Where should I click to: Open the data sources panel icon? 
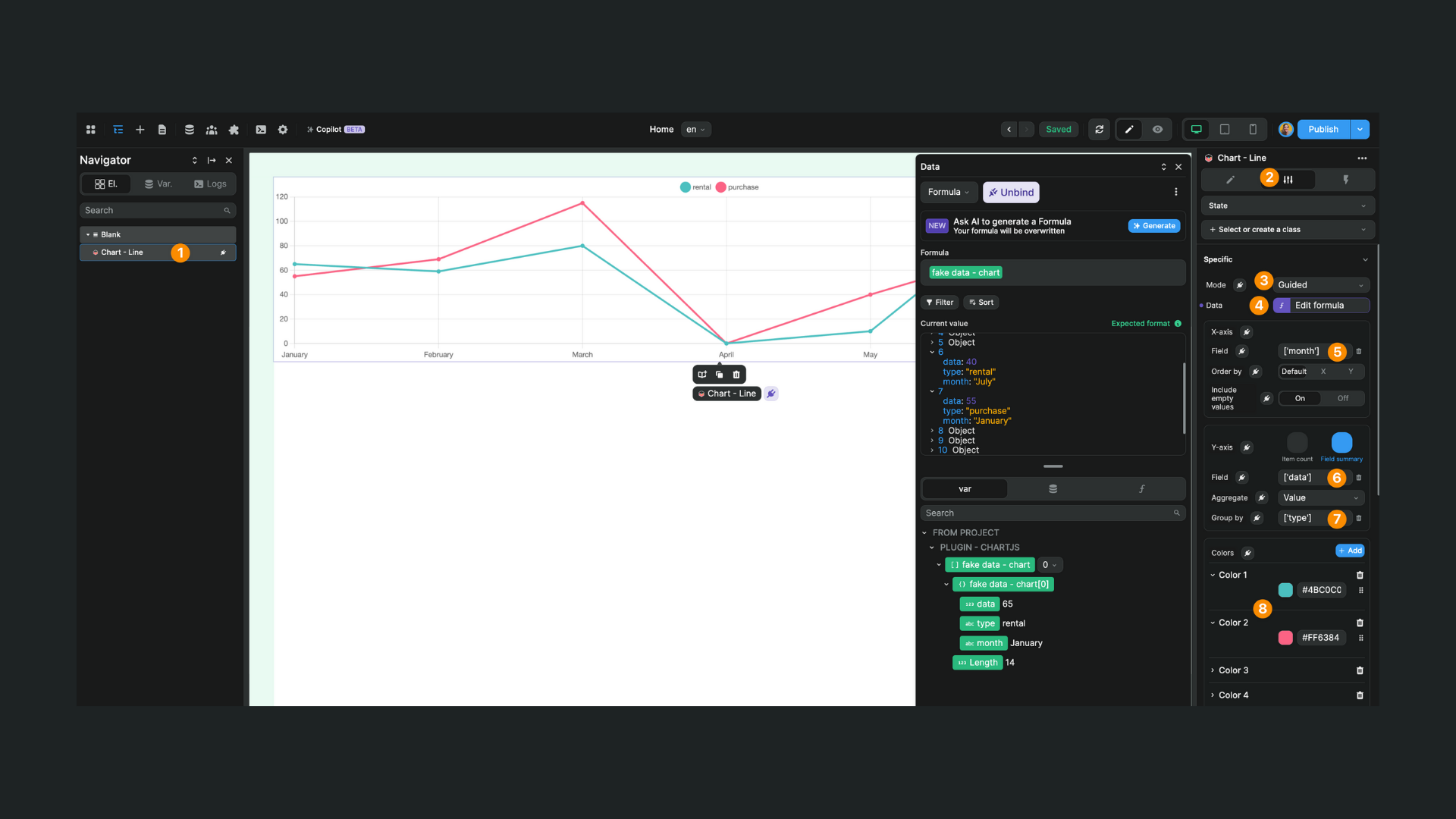coord(189,129)
